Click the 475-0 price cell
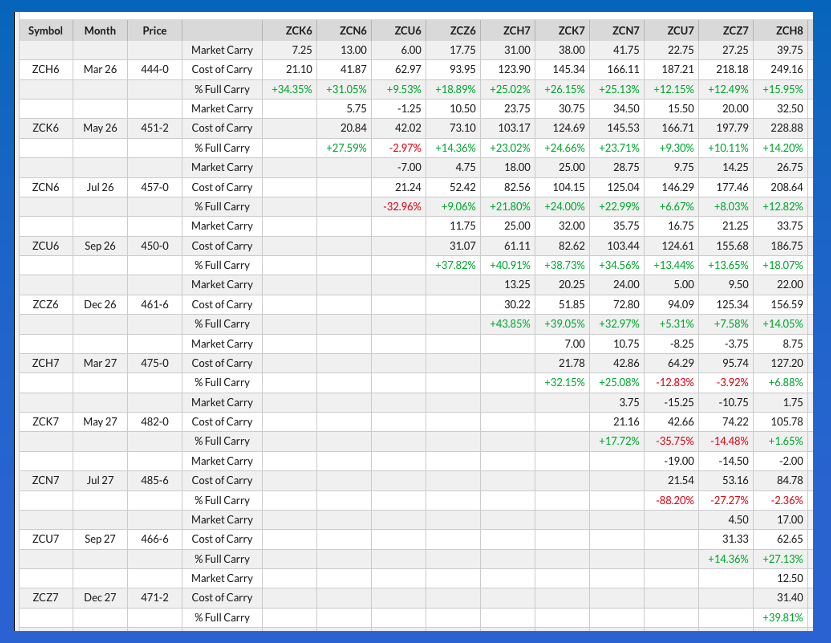831x643 pixels. pos(154,363)
